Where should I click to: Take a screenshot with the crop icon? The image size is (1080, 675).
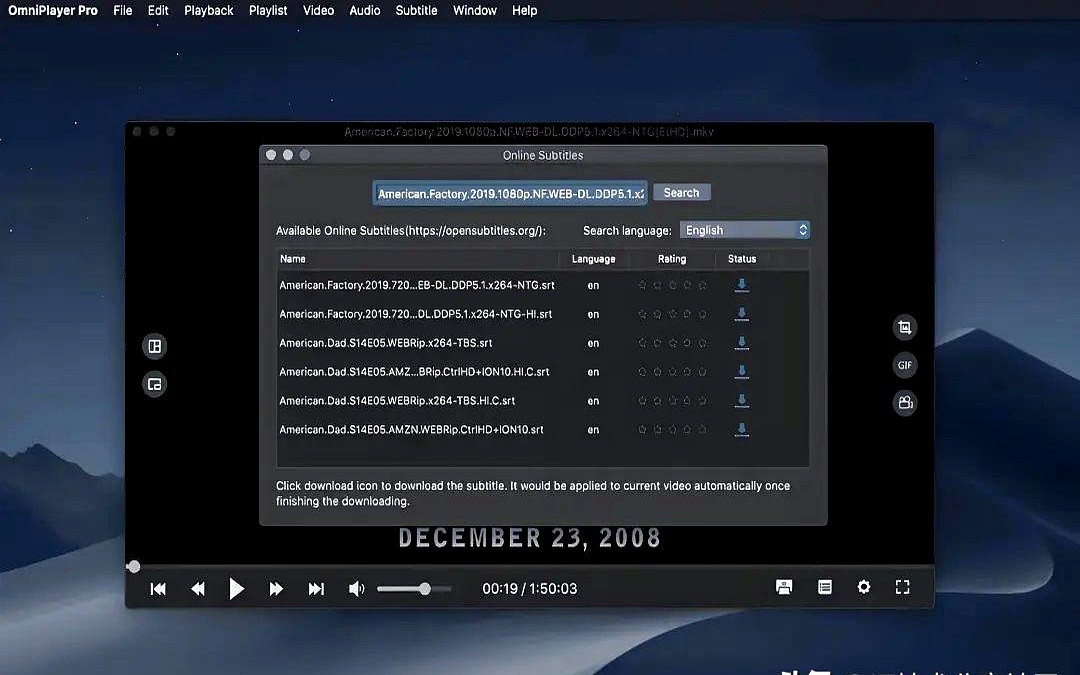tap(905, 328)
